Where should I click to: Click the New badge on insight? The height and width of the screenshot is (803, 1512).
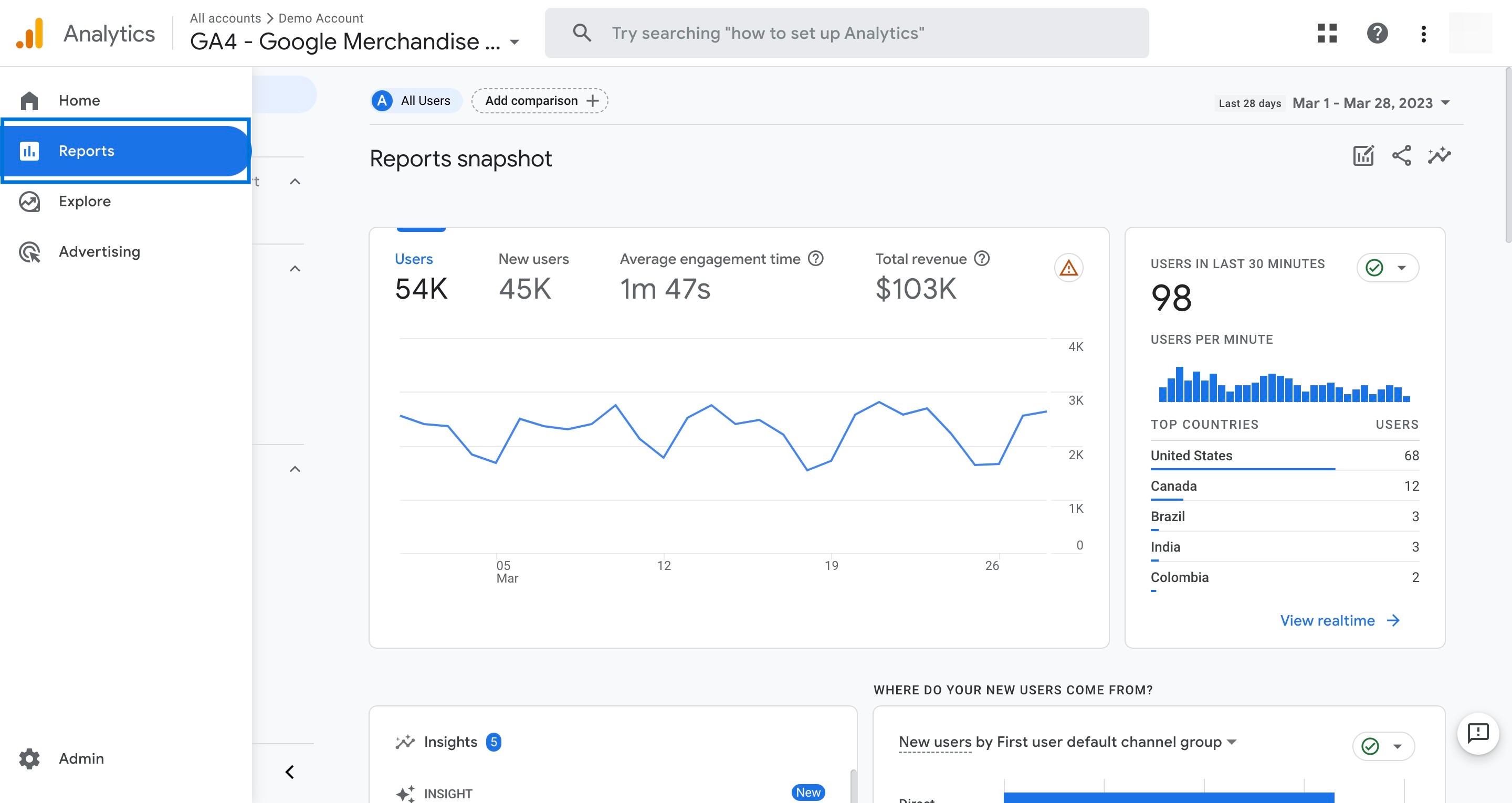[808, 793]
